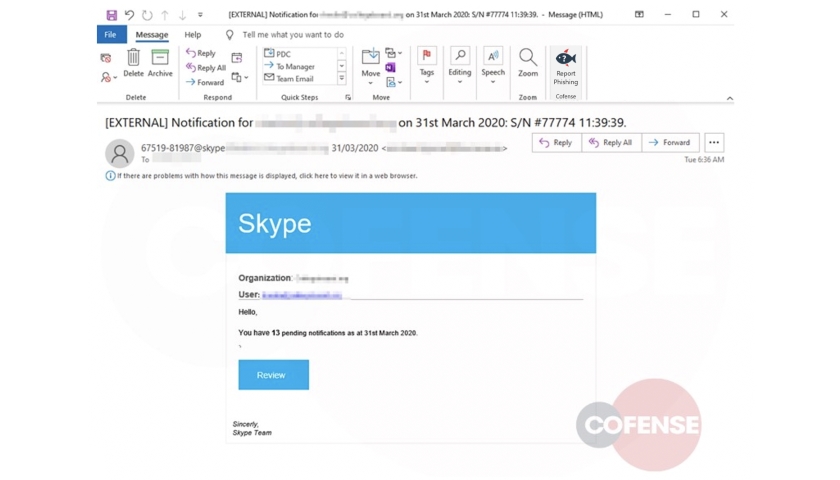This screenshot has width=840, height=480.
Task: Open the Editing menu in the ribbon
Action: (x=460, y=66)
